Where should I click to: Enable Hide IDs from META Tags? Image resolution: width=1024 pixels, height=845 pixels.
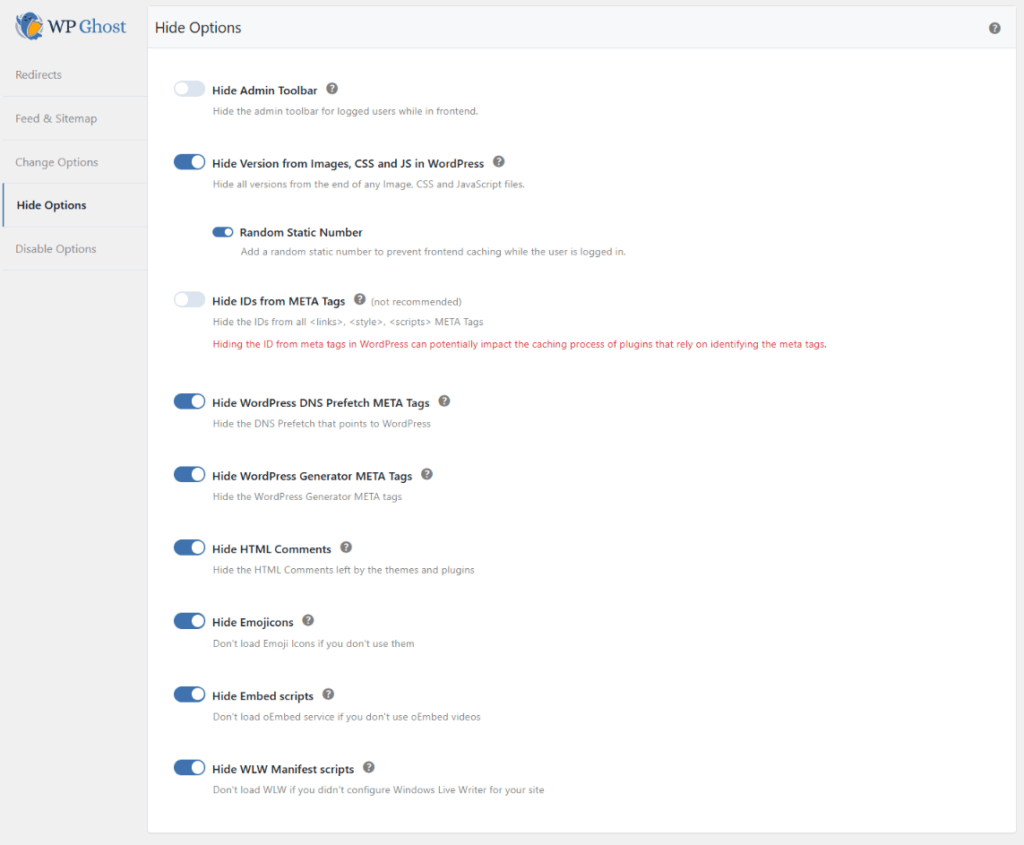189,299
